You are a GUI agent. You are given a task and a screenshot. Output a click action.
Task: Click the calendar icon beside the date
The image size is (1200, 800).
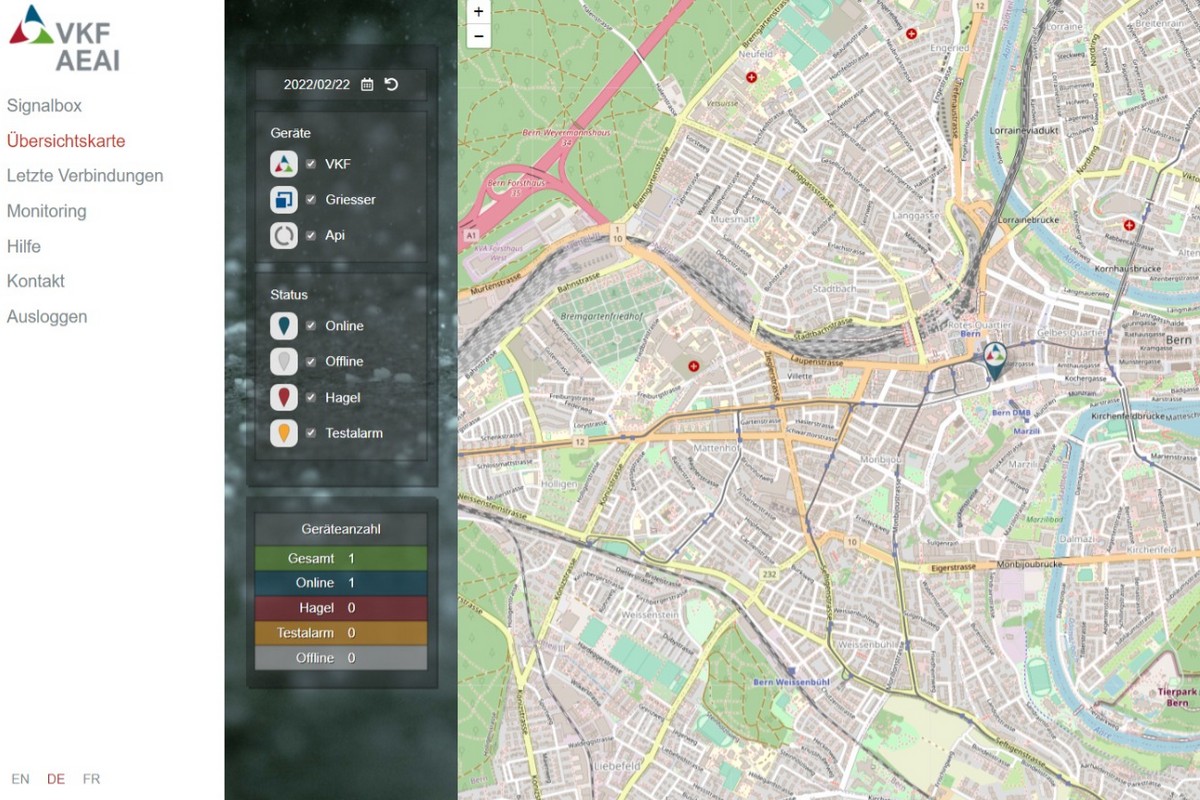[x=367, y=85]
